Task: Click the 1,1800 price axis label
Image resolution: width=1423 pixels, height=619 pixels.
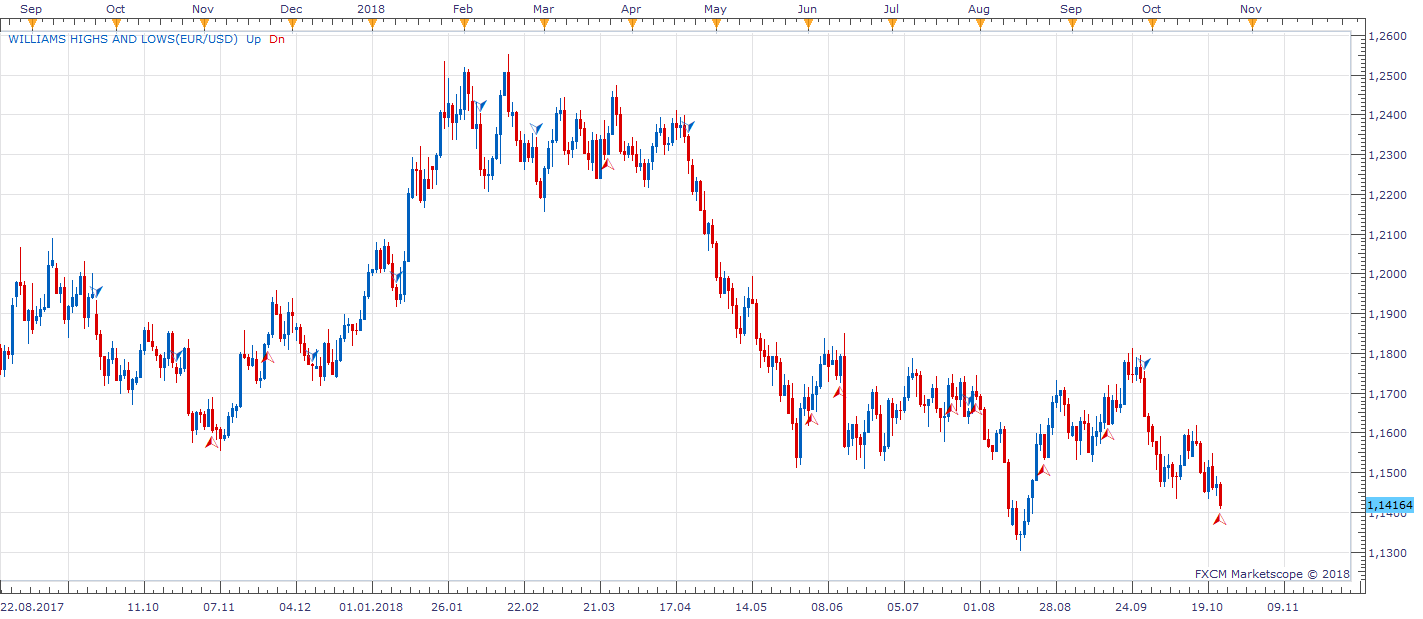Action: point(1385,354)
